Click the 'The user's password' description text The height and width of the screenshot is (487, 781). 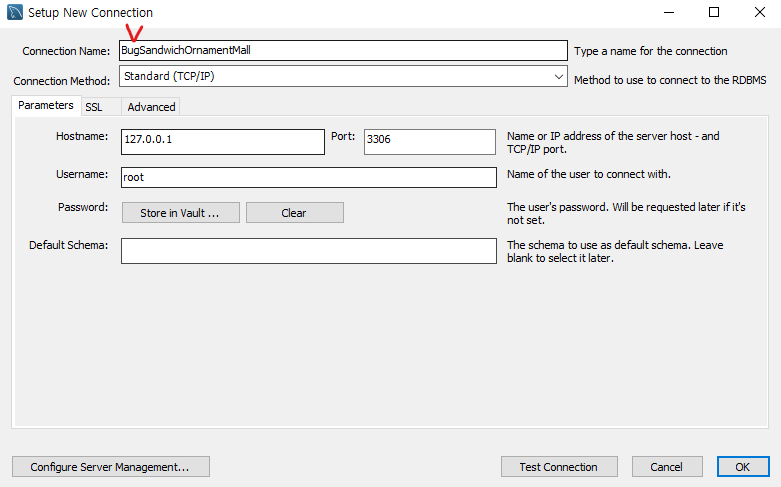(x=626, y=214)
